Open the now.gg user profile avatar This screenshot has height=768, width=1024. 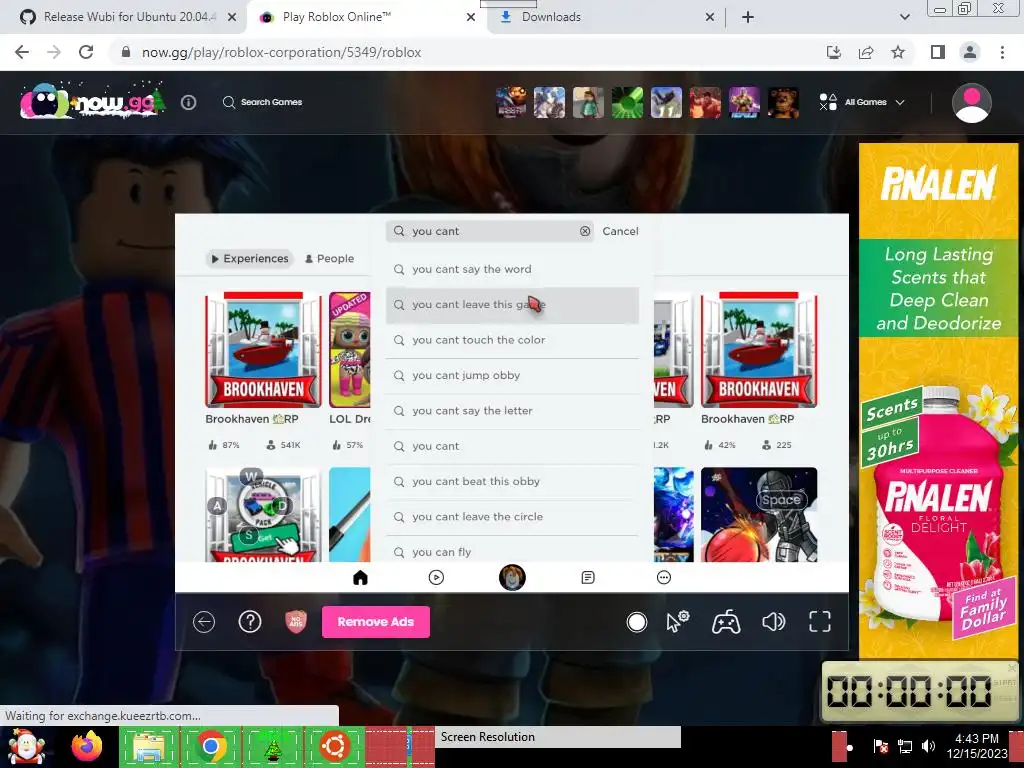pos(972,103)
